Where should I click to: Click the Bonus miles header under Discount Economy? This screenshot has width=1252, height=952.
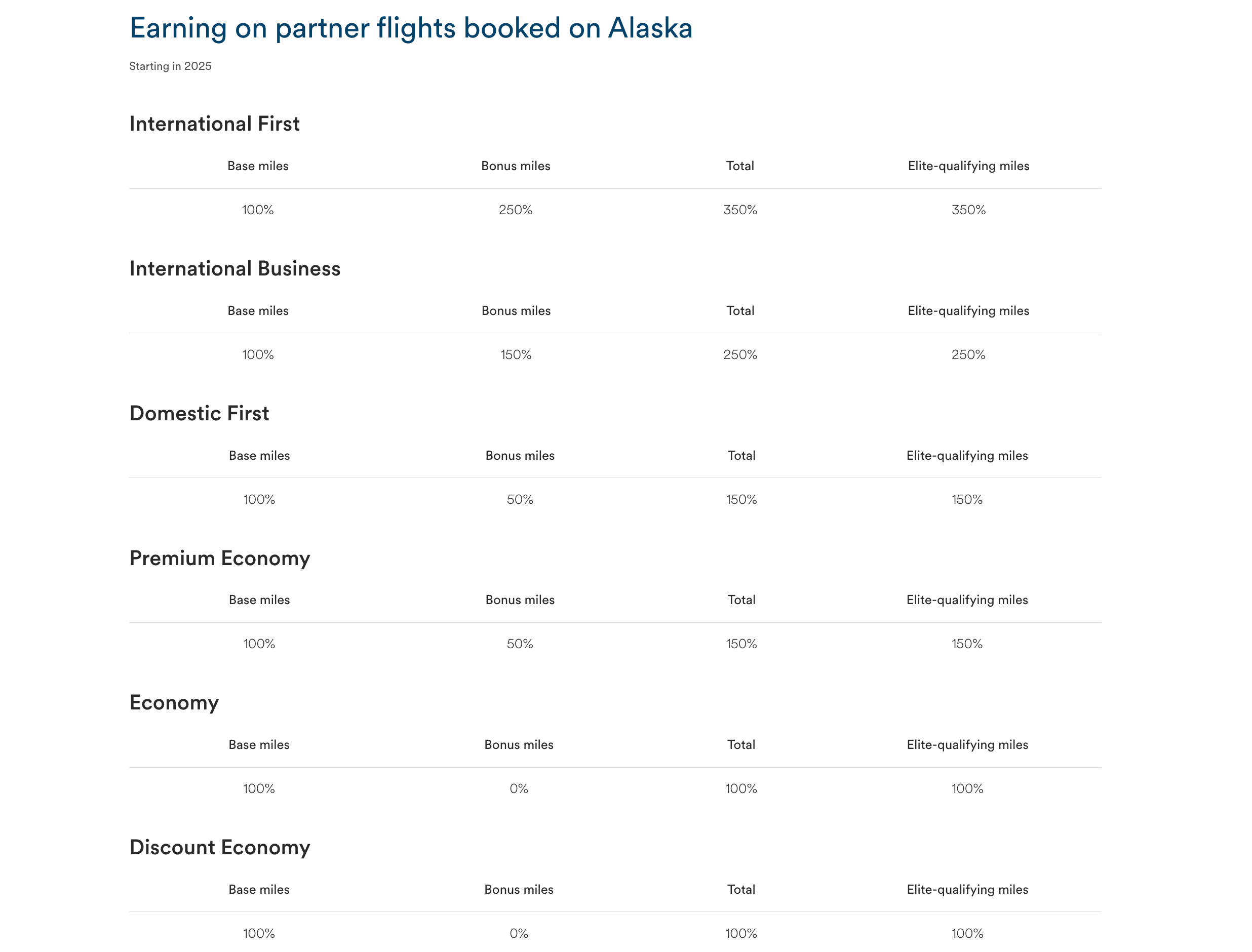518,890
